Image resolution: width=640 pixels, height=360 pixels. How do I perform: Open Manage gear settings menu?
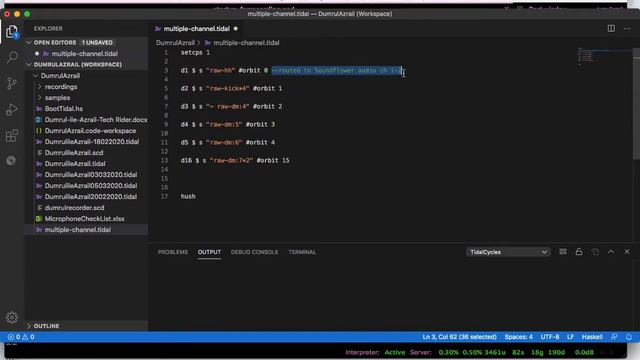click(12, 317)
